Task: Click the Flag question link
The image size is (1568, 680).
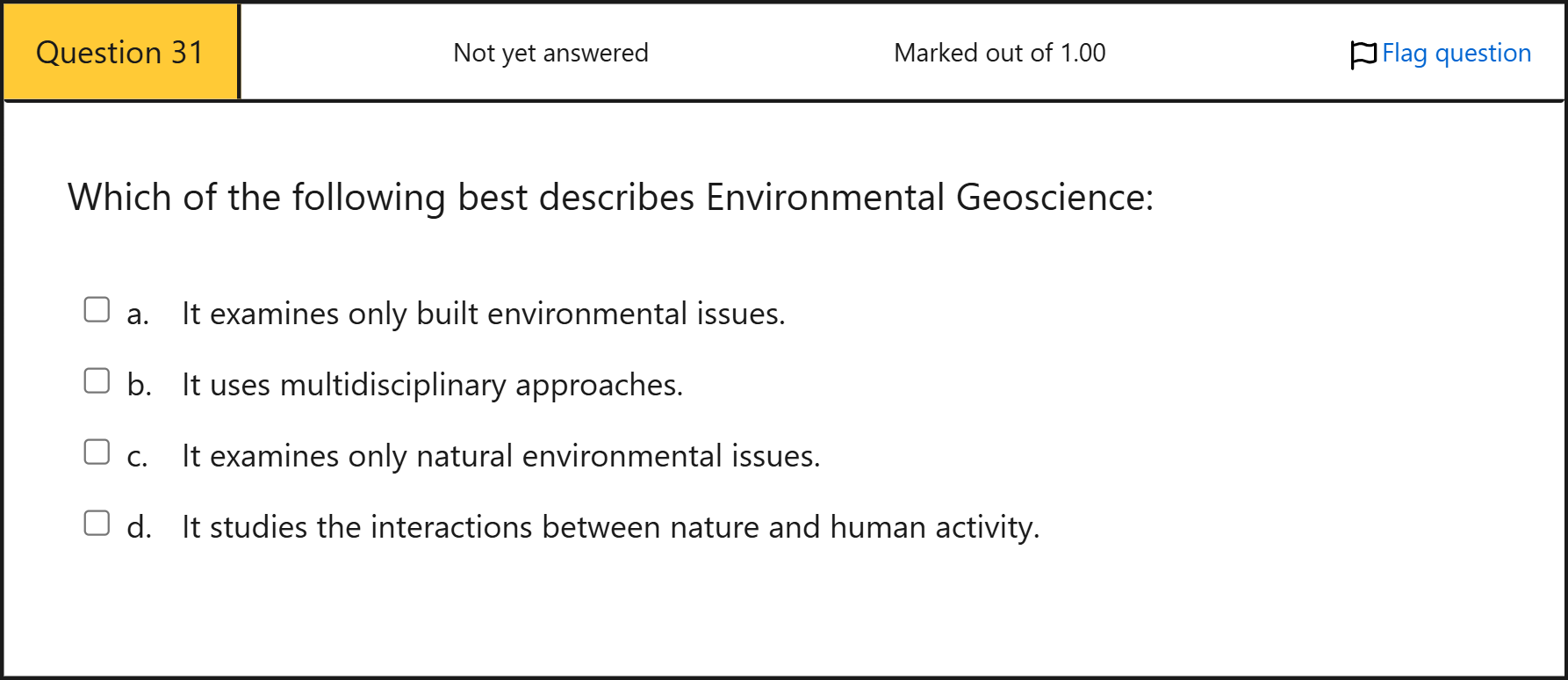Action: tap(1456, 53)
